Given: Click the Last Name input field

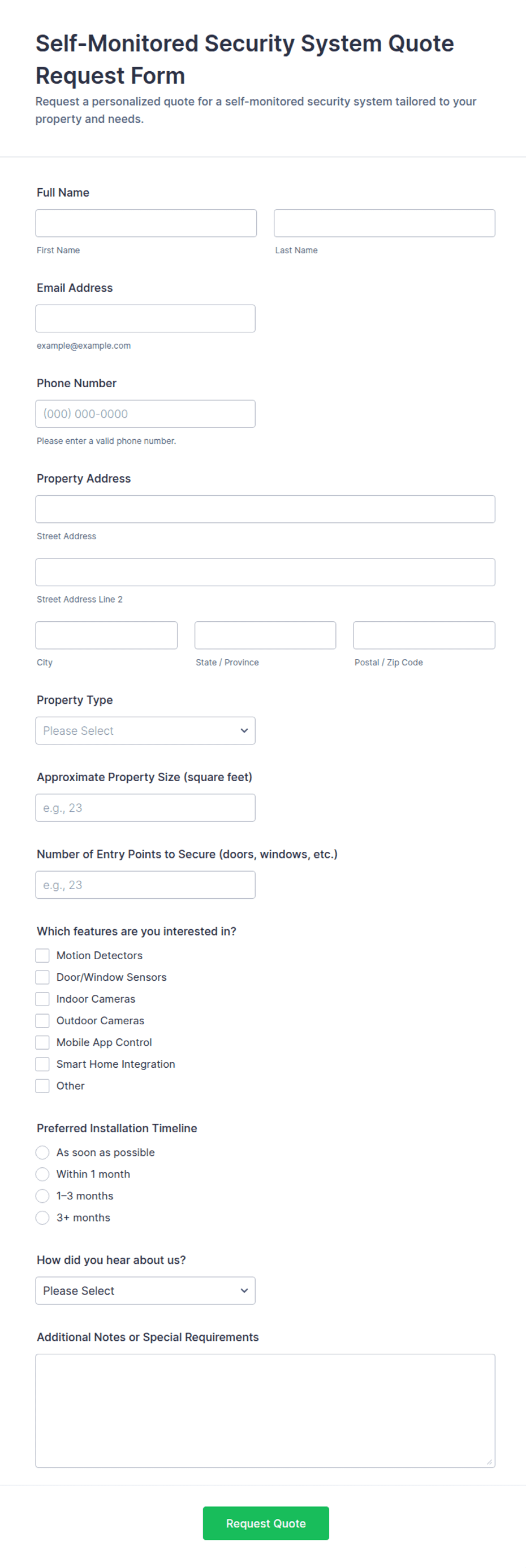Looking at the screenshot, I should click(x=384, y=223).
